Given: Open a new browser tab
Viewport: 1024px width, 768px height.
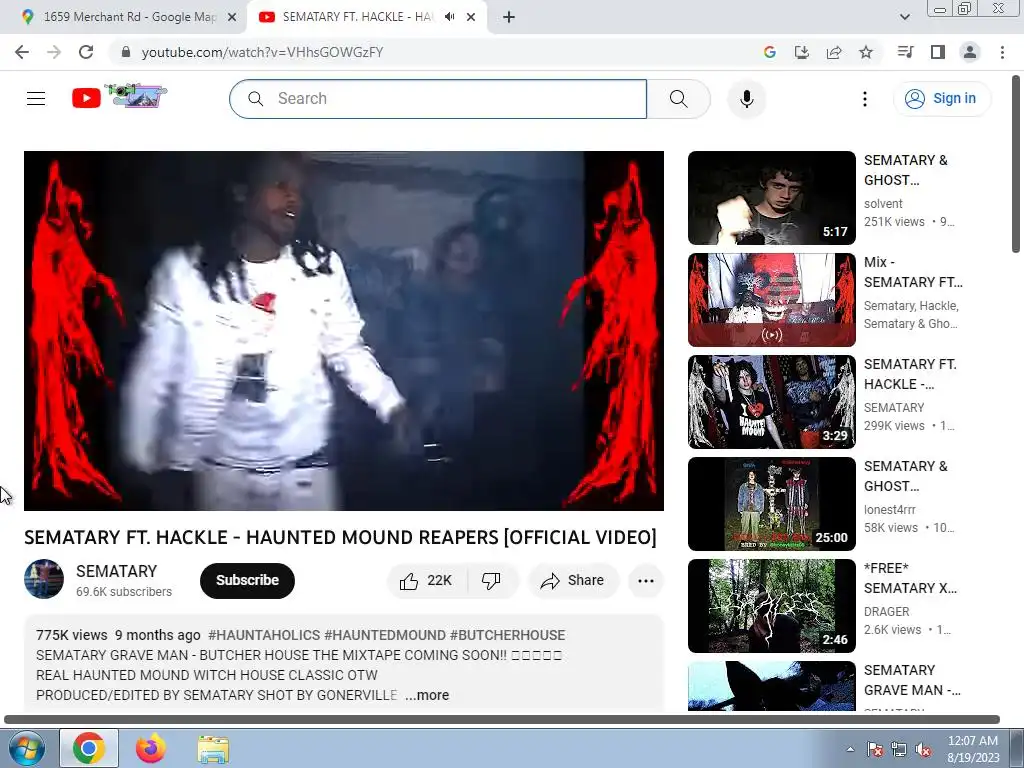Looking at the screenshot, I should [x=509, y=18].
